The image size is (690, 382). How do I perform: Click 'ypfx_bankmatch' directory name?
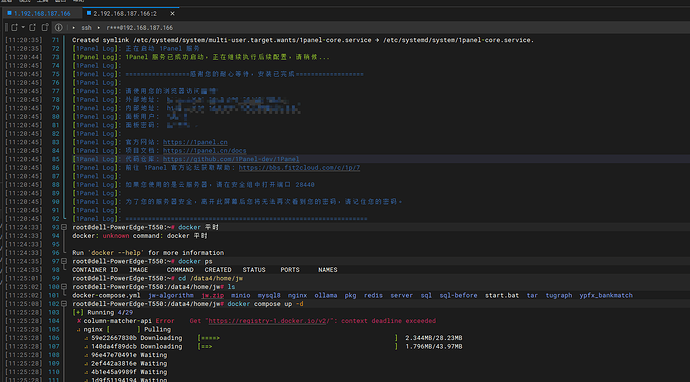(x=606, y=295)
